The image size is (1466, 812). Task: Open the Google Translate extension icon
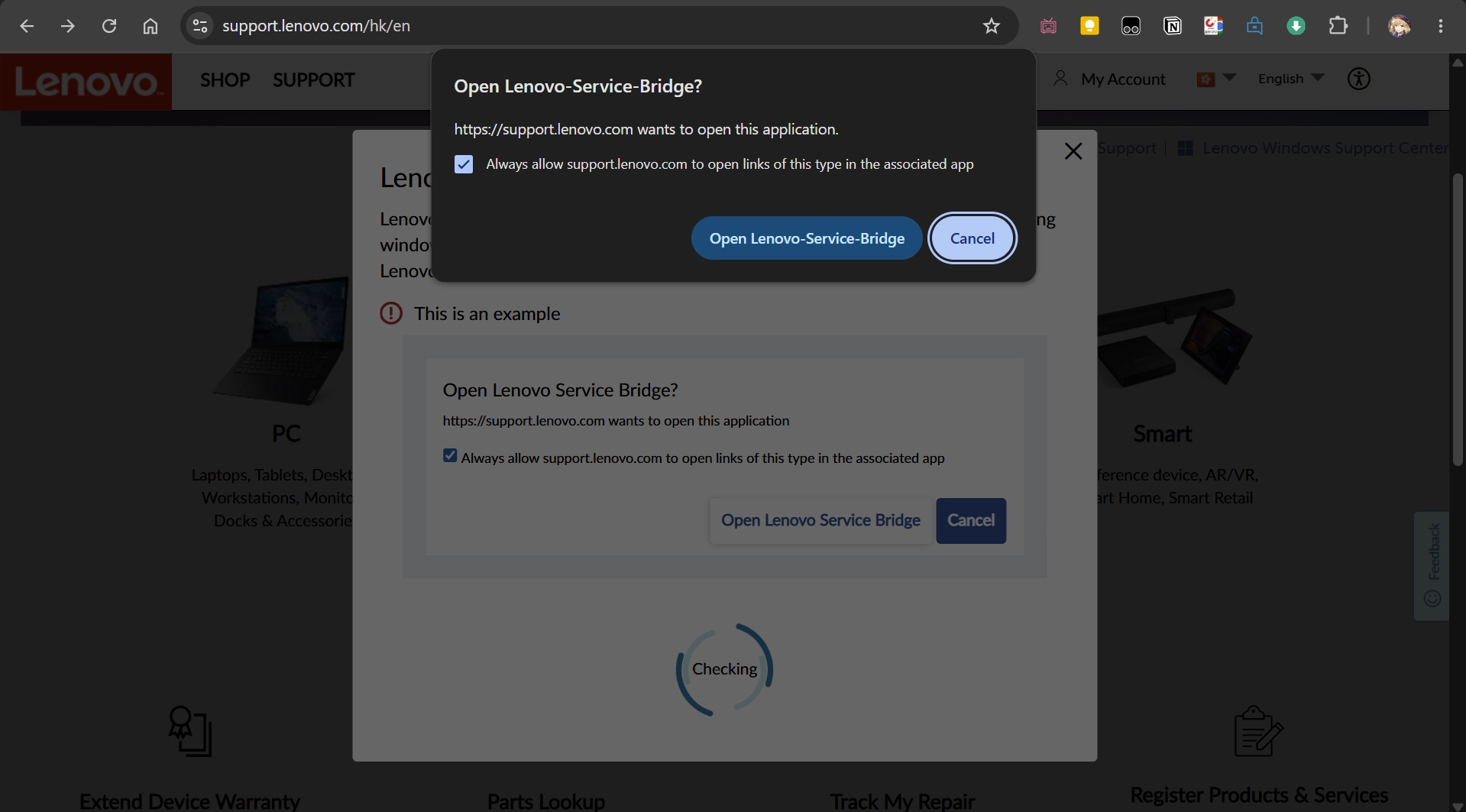[x=1213, y=26]
